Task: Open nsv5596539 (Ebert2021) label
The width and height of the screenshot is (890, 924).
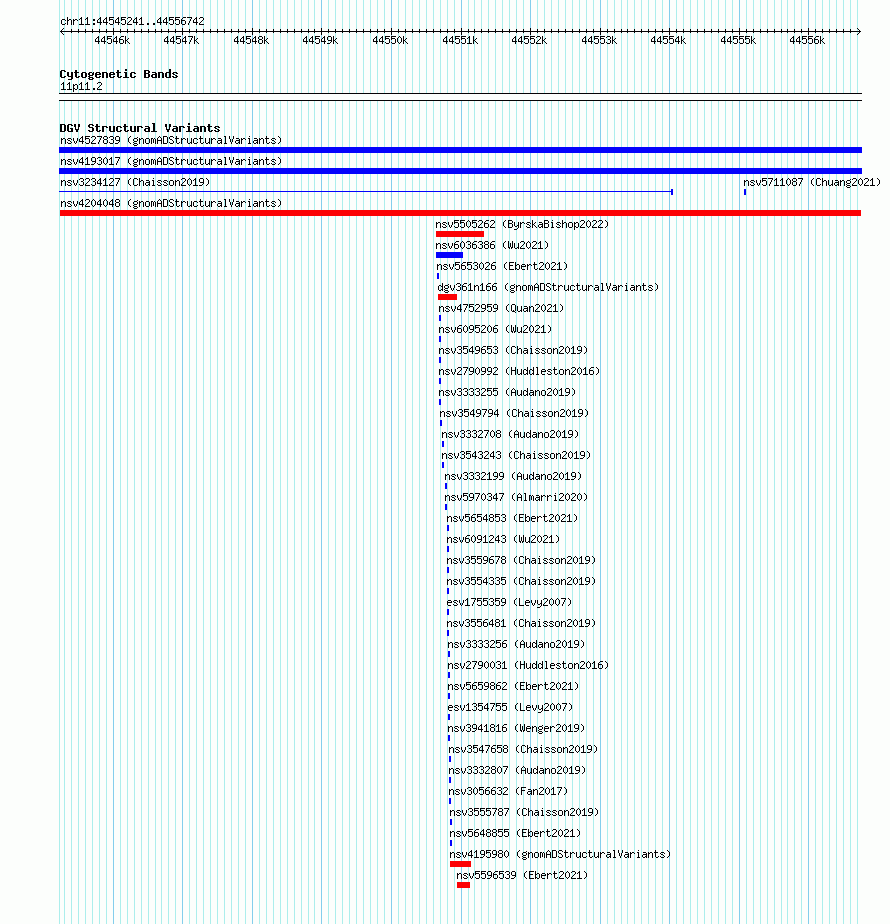Action: [x=522, y=876]
